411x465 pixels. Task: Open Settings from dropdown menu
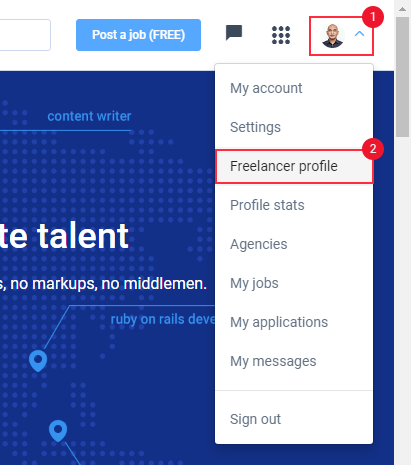[x=294, y=127]
